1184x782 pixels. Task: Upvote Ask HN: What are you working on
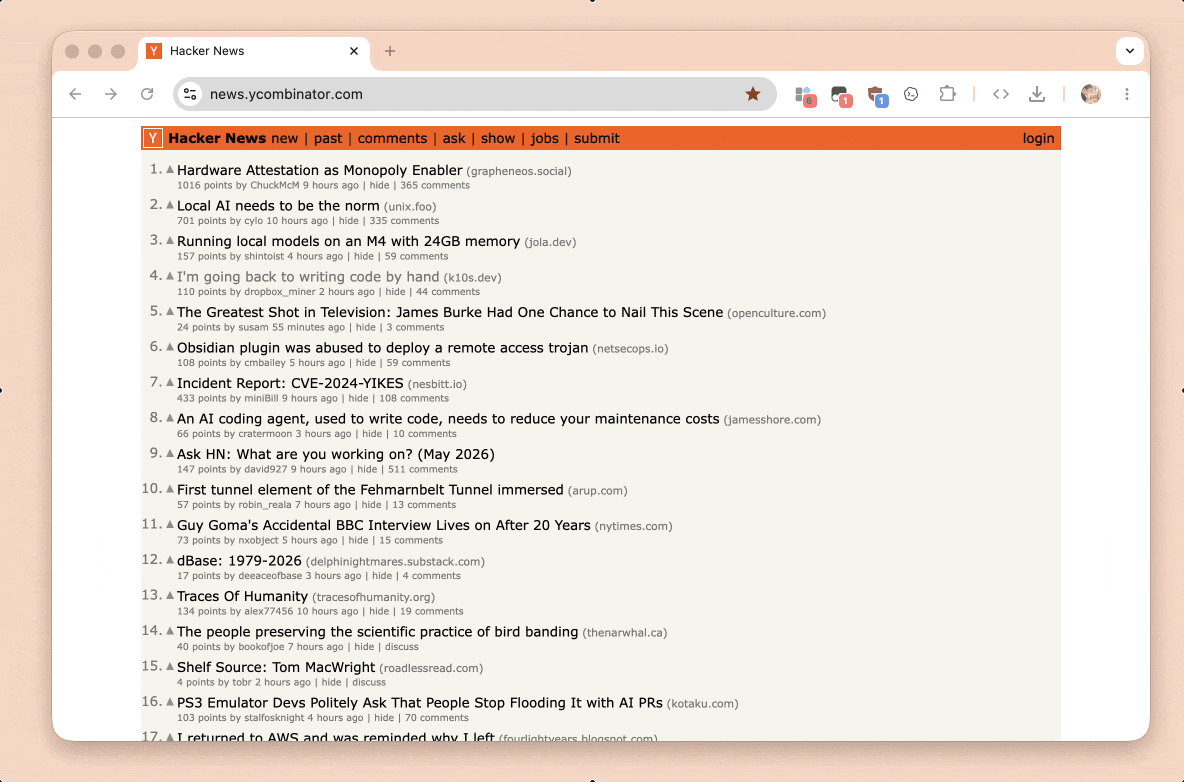pos(170,454)
